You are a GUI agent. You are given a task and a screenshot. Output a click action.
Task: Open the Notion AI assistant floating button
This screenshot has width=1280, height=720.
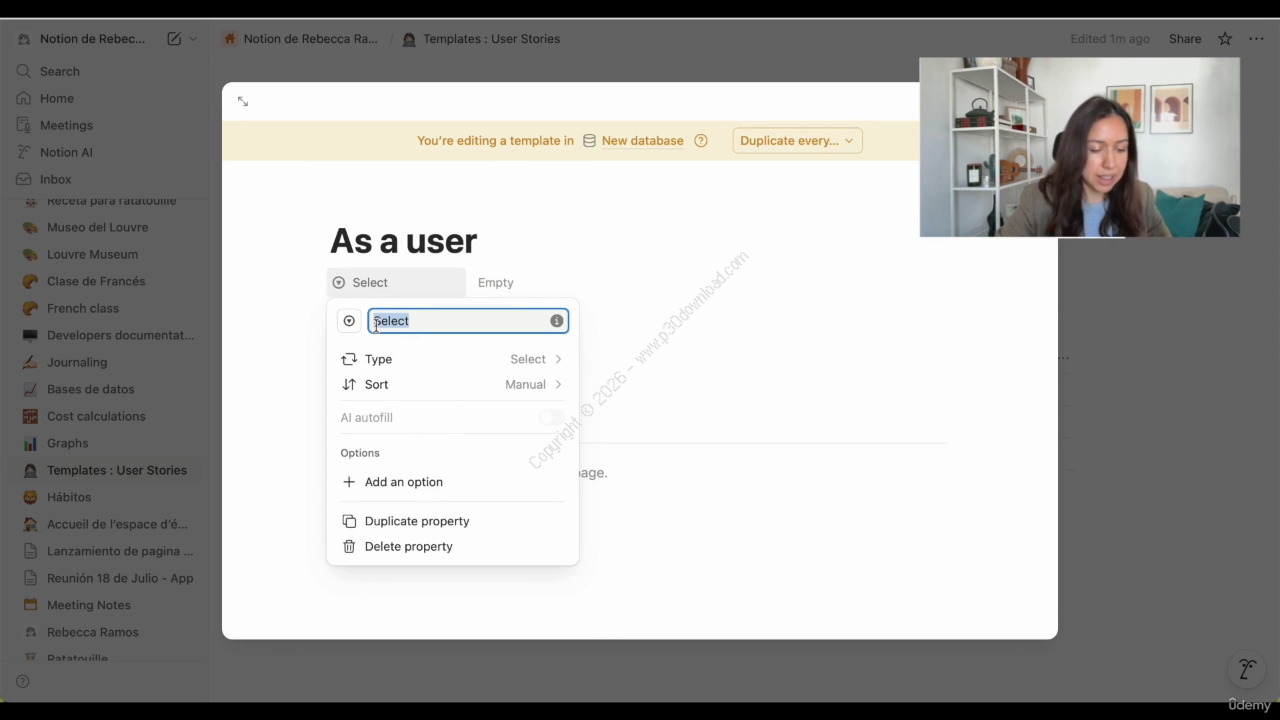(1246, 669)
